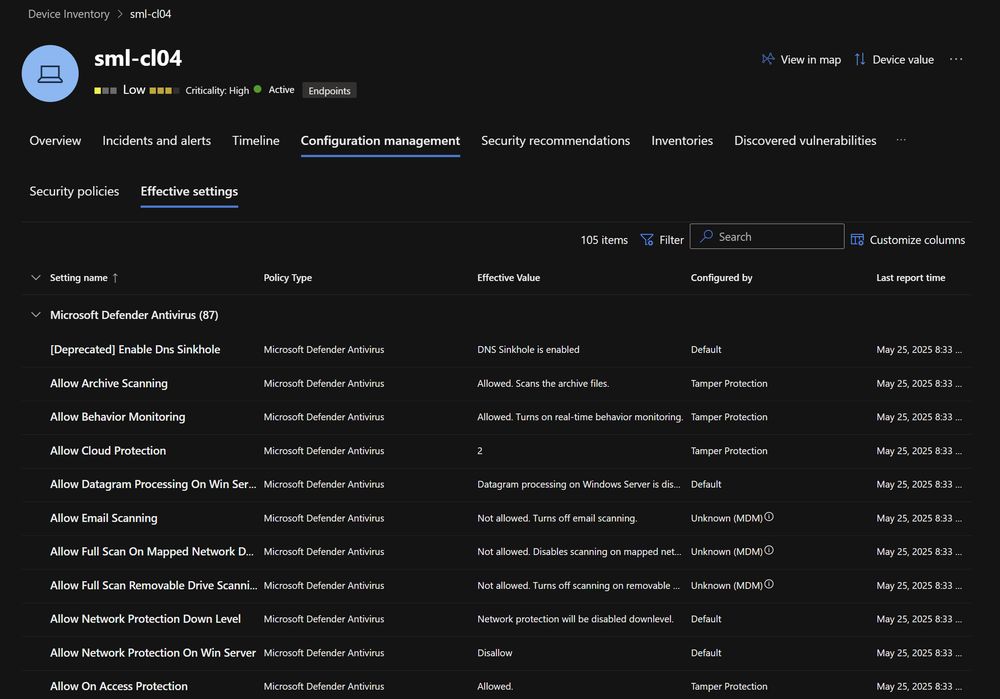Click the Endpoints tag

pyautogui.click(x=329, y=91)
